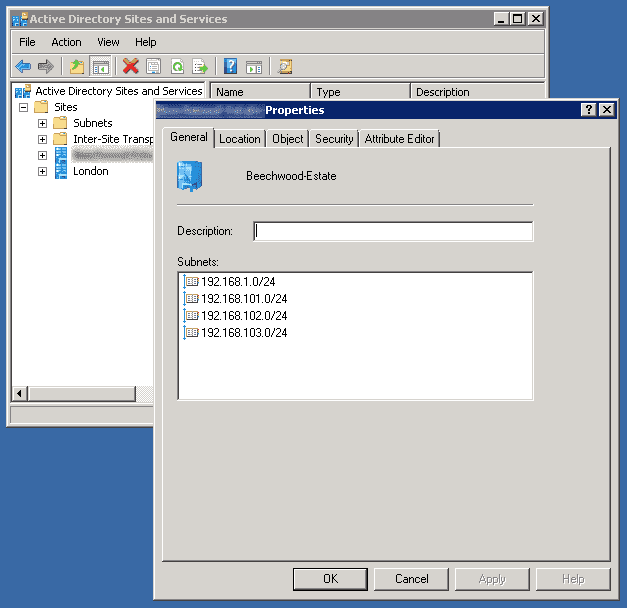Click the Type column header
This screenshot has height=608, width=627.
click(x=360, y=91)
